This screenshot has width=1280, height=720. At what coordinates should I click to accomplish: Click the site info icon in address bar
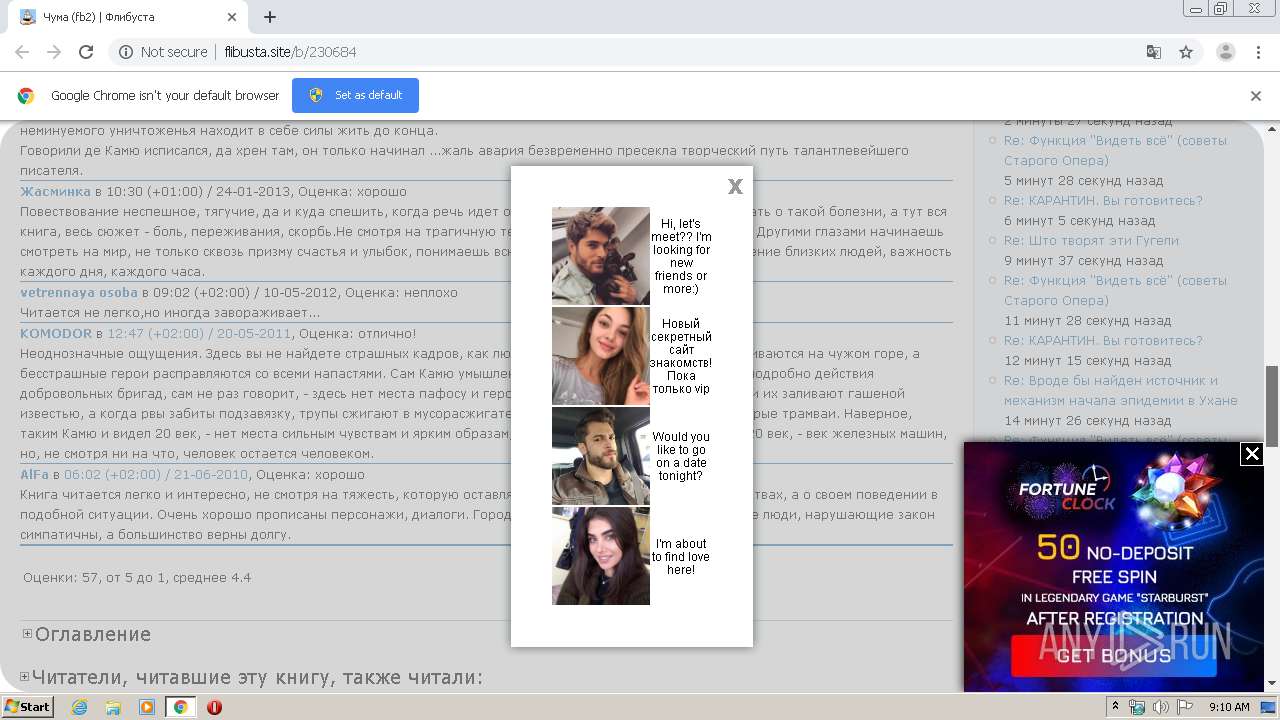126,52
